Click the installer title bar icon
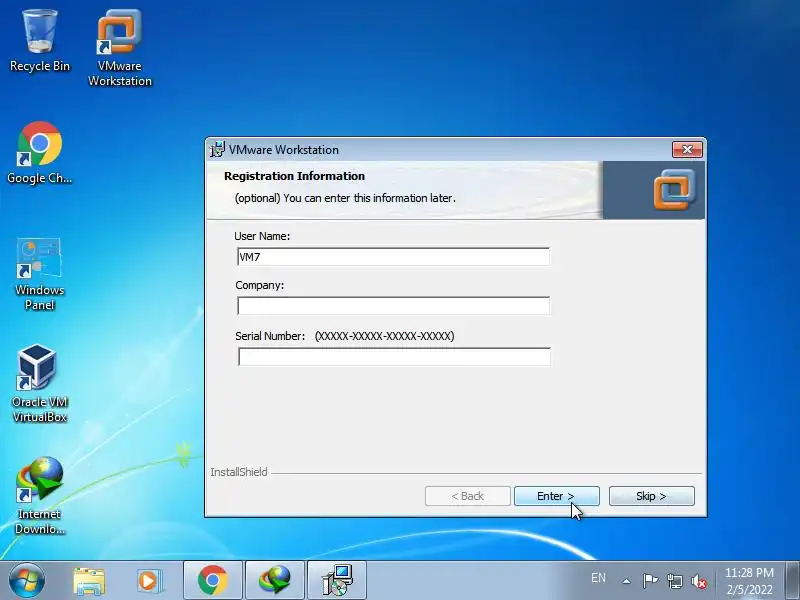800x600 pixels. [217, 149]
